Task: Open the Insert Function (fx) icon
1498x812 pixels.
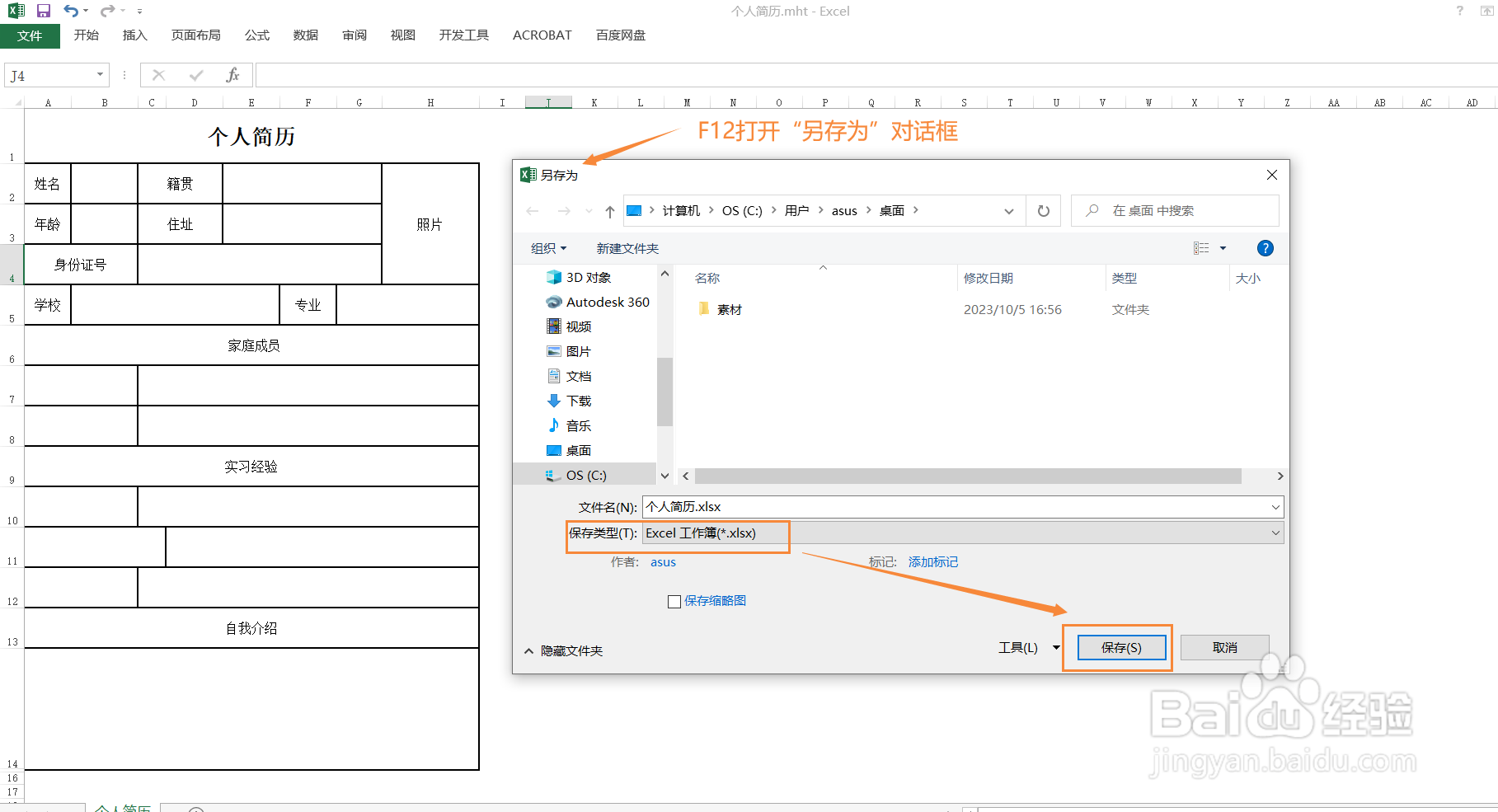Action: click(233, 74)
